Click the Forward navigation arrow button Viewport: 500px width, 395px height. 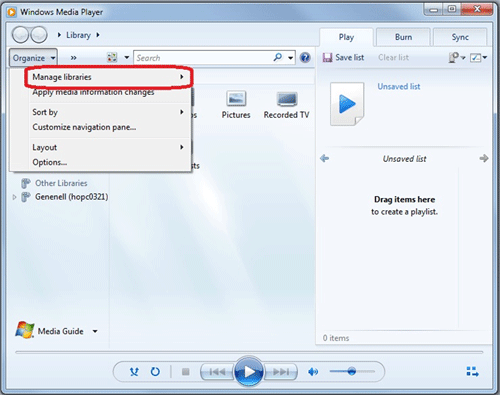[x=39, y=35]
